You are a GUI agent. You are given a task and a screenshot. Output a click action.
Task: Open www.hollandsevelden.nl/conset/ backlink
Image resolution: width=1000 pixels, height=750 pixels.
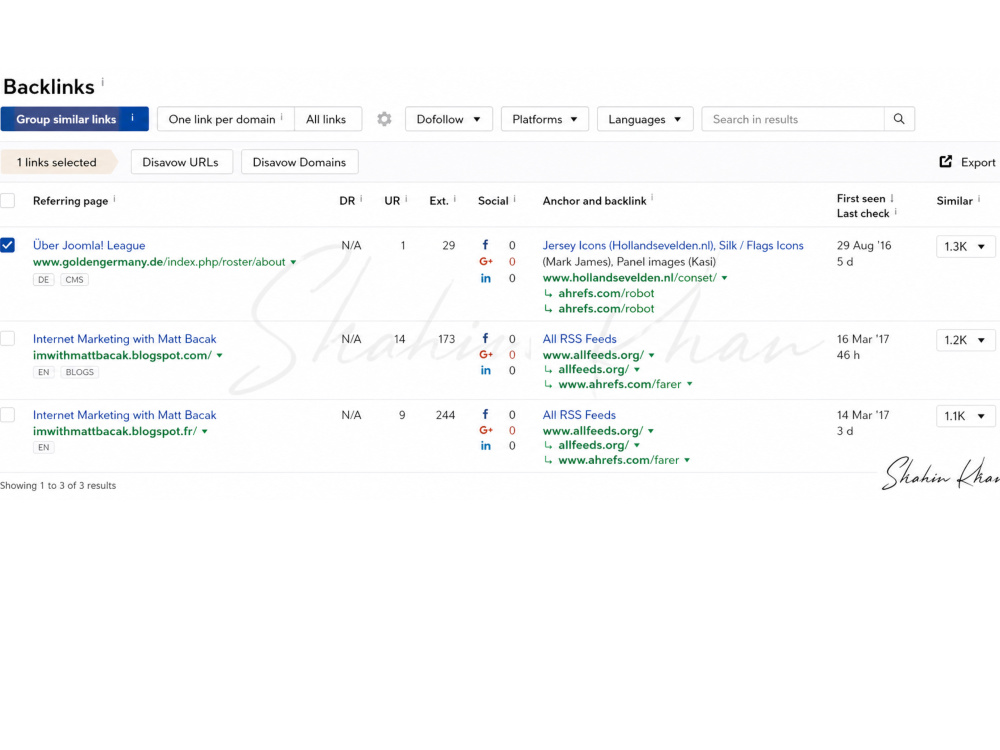pos(629,278)
